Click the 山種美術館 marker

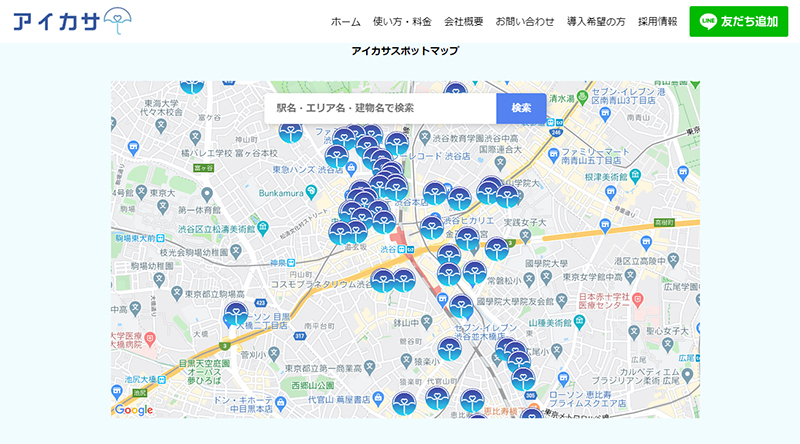pyautogui.click(x=579, y=322)
